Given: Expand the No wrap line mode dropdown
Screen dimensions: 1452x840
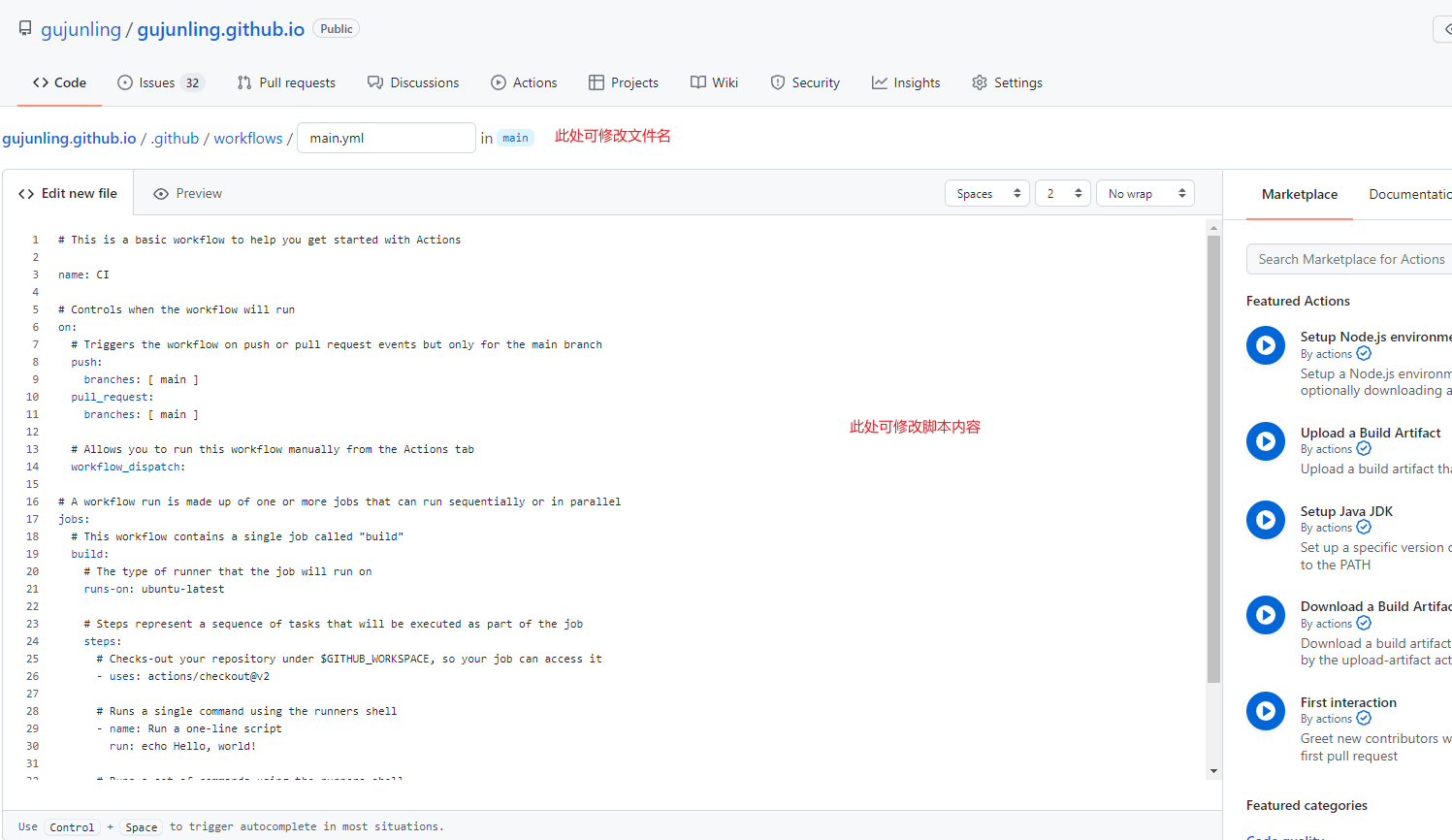Looking at the screenshot, I should pos(1145,194).
